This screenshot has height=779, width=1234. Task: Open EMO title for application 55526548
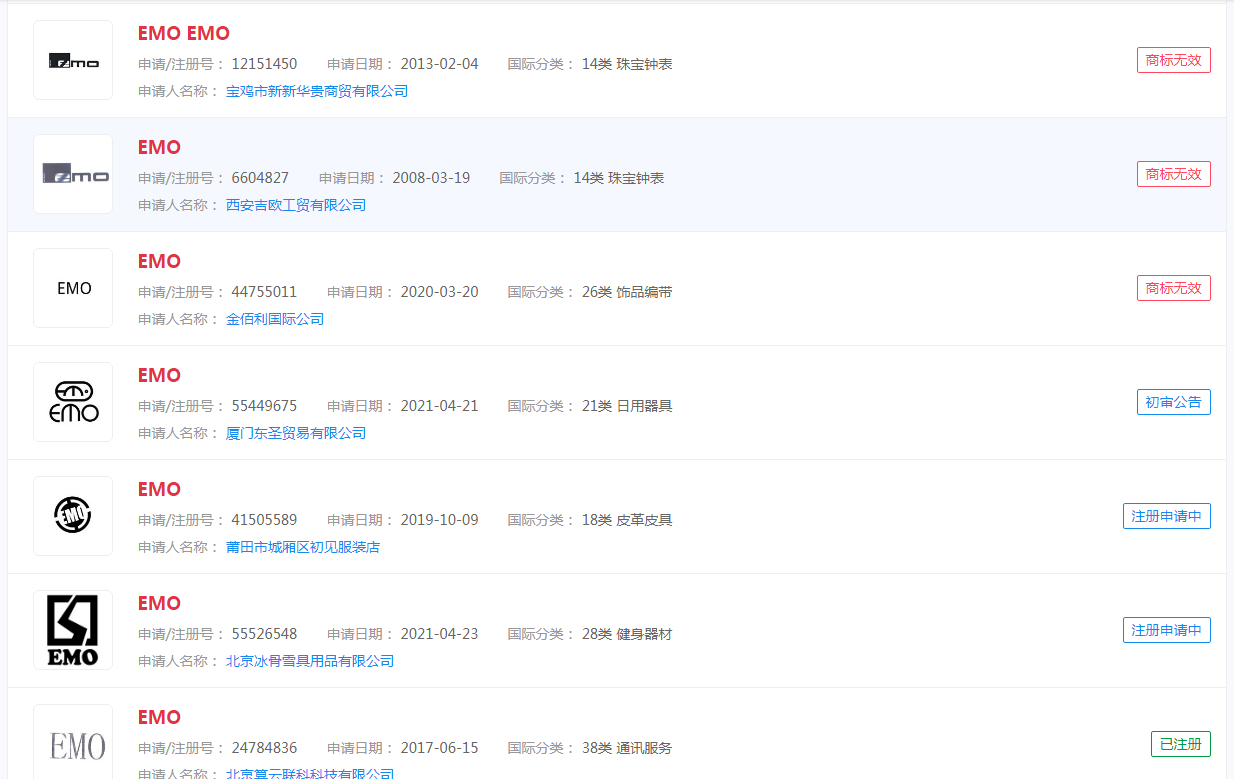pos(160,604)
